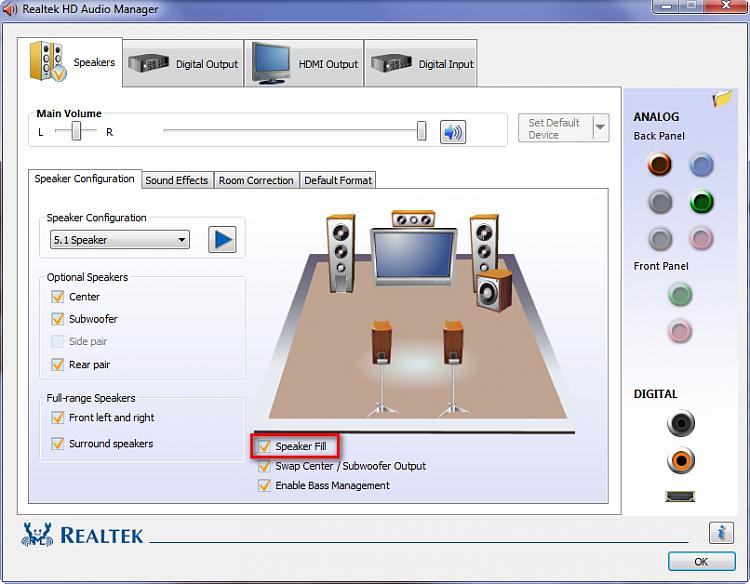Play the speaker configuration test

[x=222, y=240]
